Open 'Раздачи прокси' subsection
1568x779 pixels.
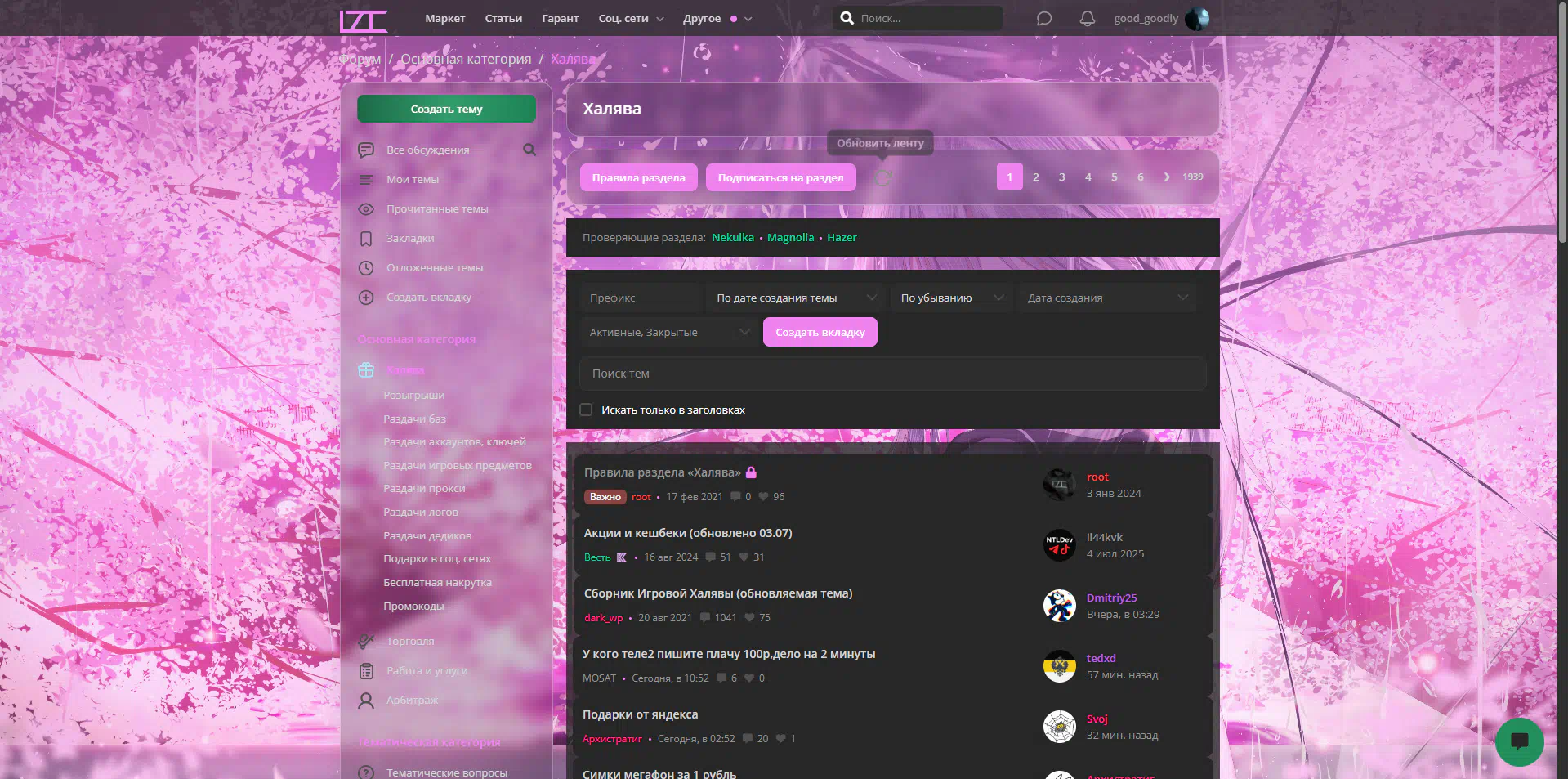click(424, 488)
